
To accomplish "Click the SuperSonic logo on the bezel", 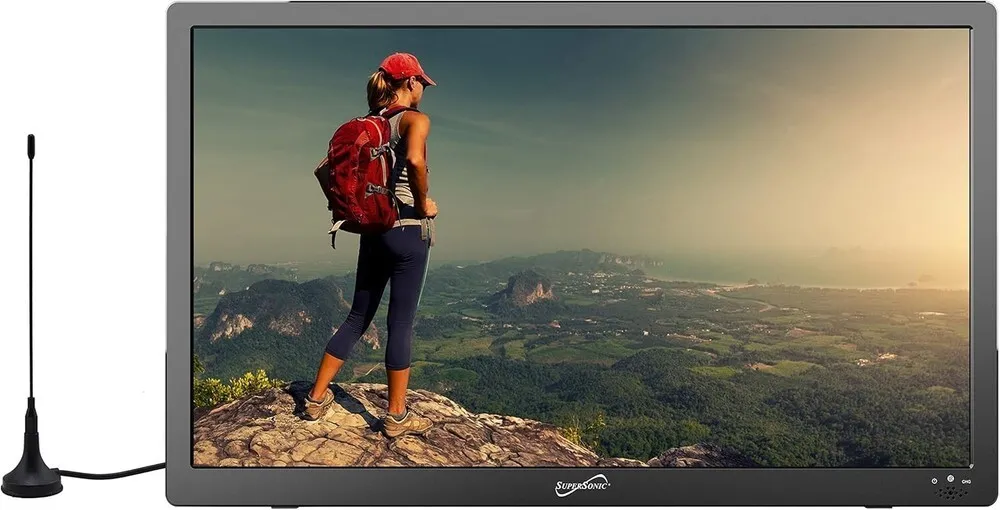I will click(x=582, y=486).
